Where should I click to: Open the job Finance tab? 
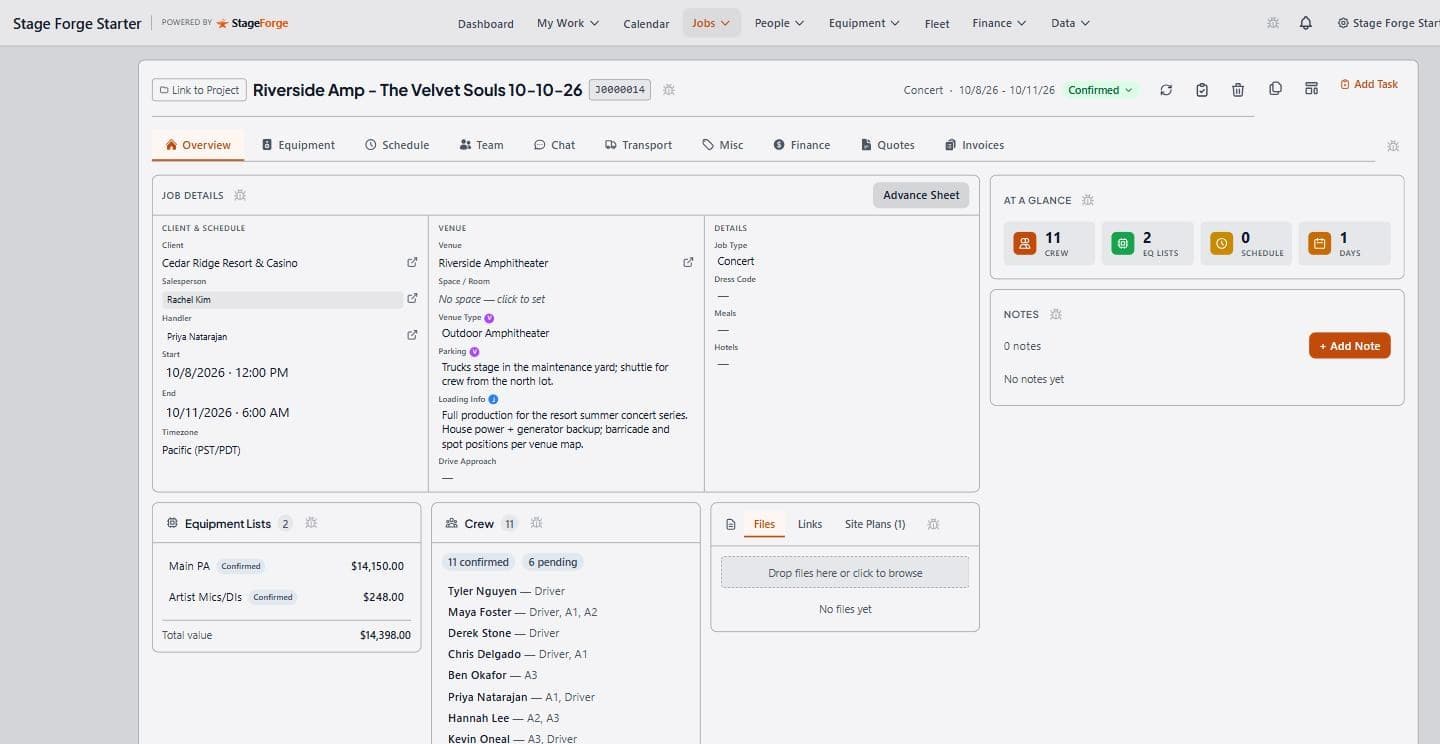click(801, 145)
